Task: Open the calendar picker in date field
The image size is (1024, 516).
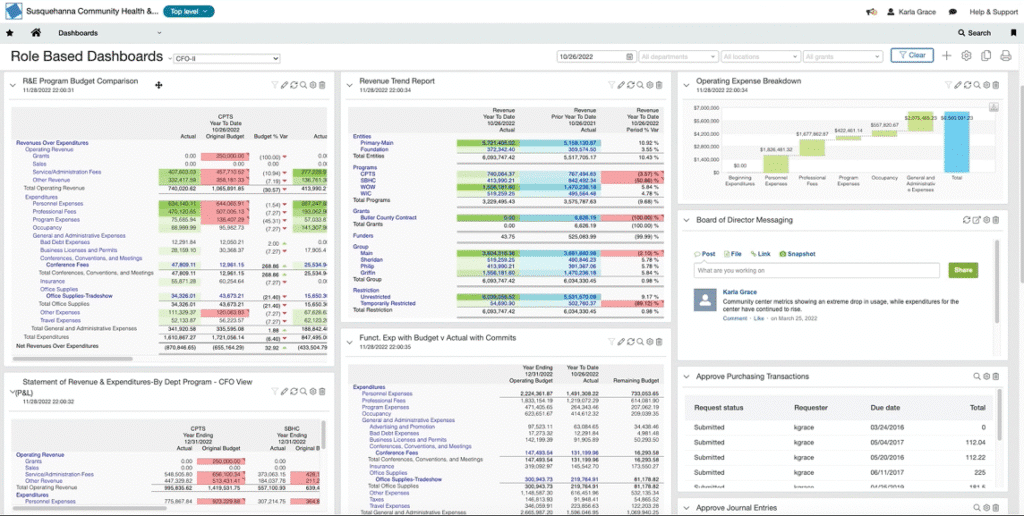Action: tap(630, 57)
